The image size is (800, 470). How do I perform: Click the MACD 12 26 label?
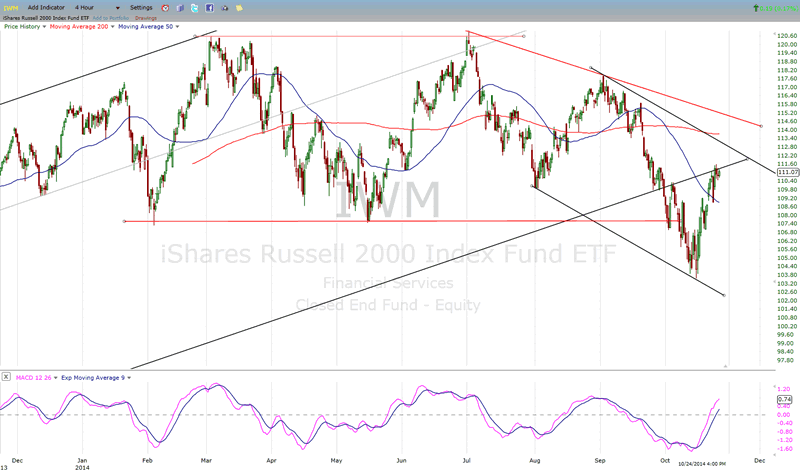tap(33, 378)
